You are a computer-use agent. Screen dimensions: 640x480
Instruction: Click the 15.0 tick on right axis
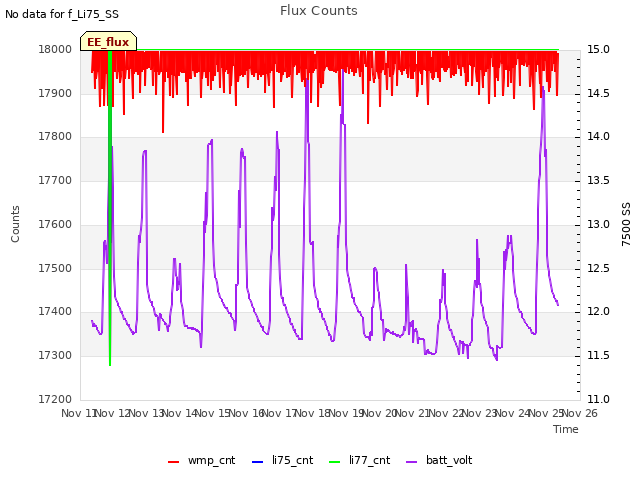point(598,49)
